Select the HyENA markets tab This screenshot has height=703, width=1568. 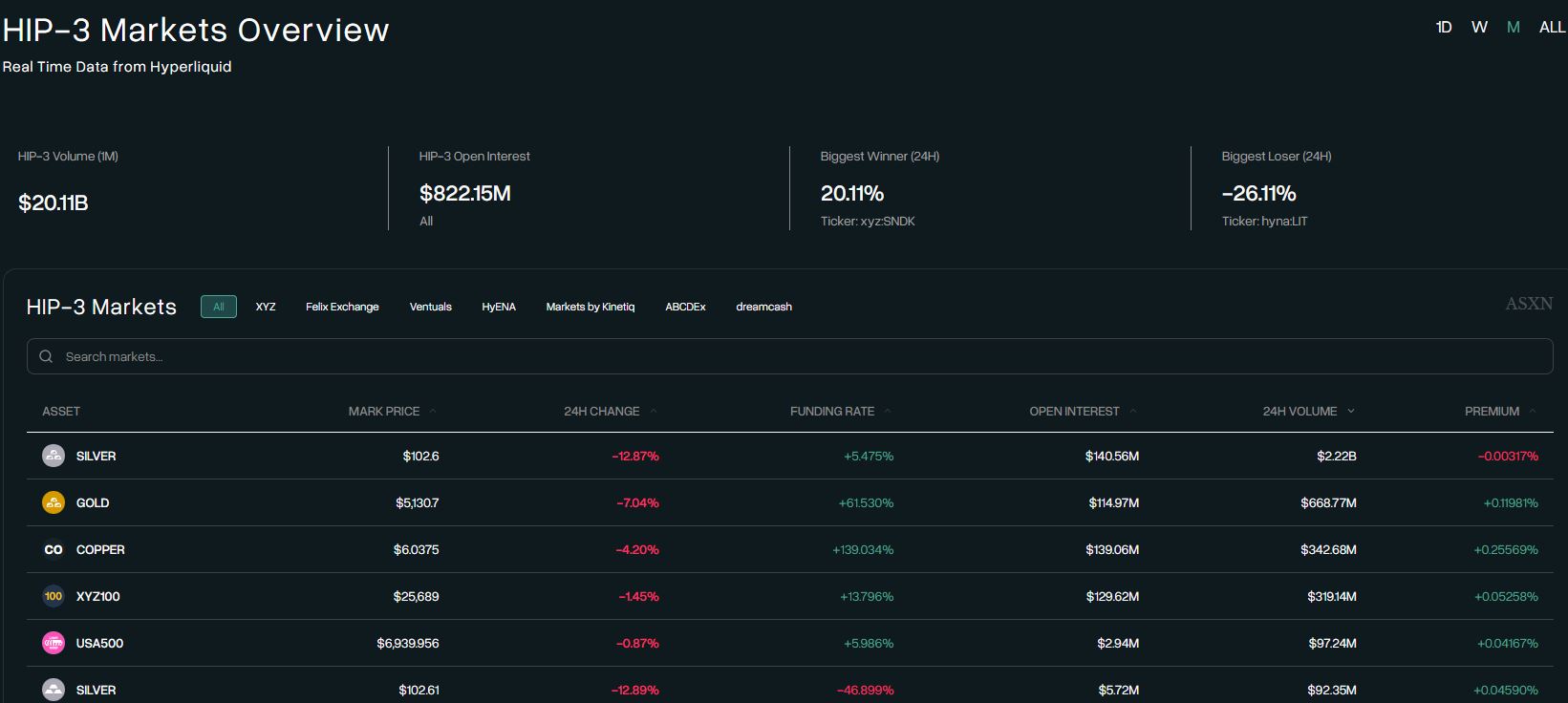498,307
